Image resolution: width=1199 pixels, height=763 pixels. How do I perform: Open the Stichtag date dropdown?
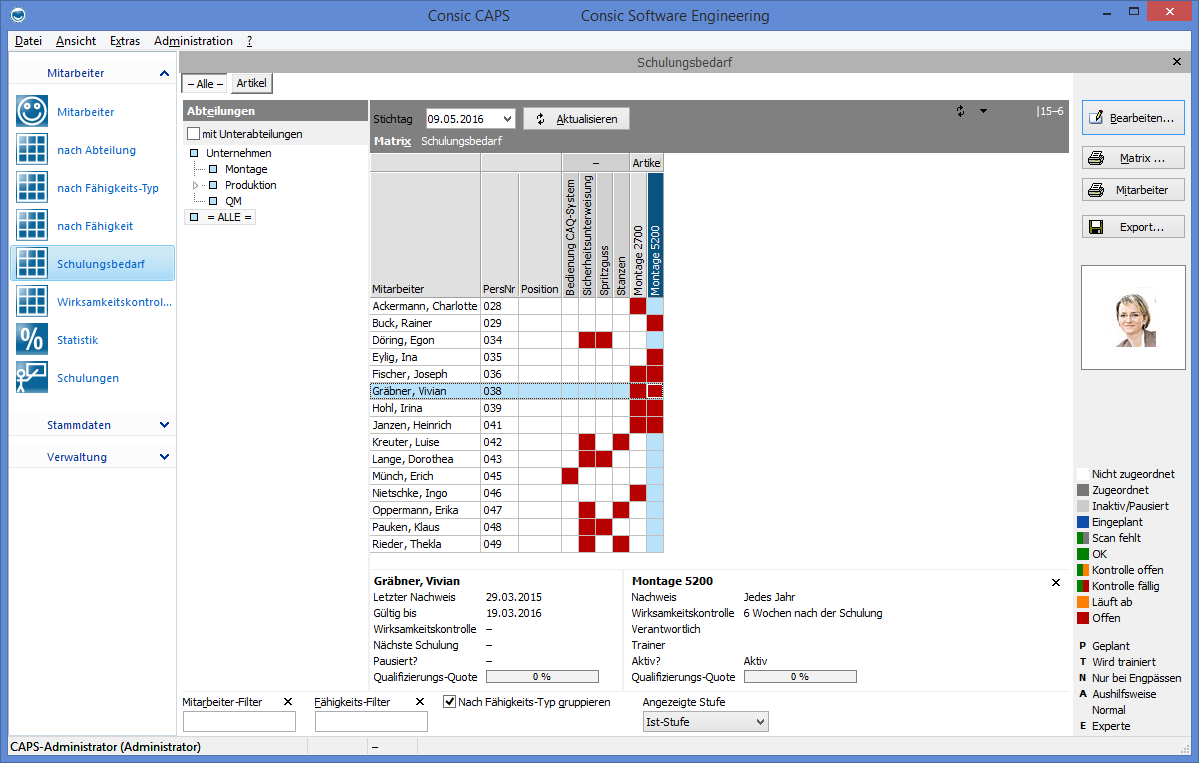tap(507, 119)
